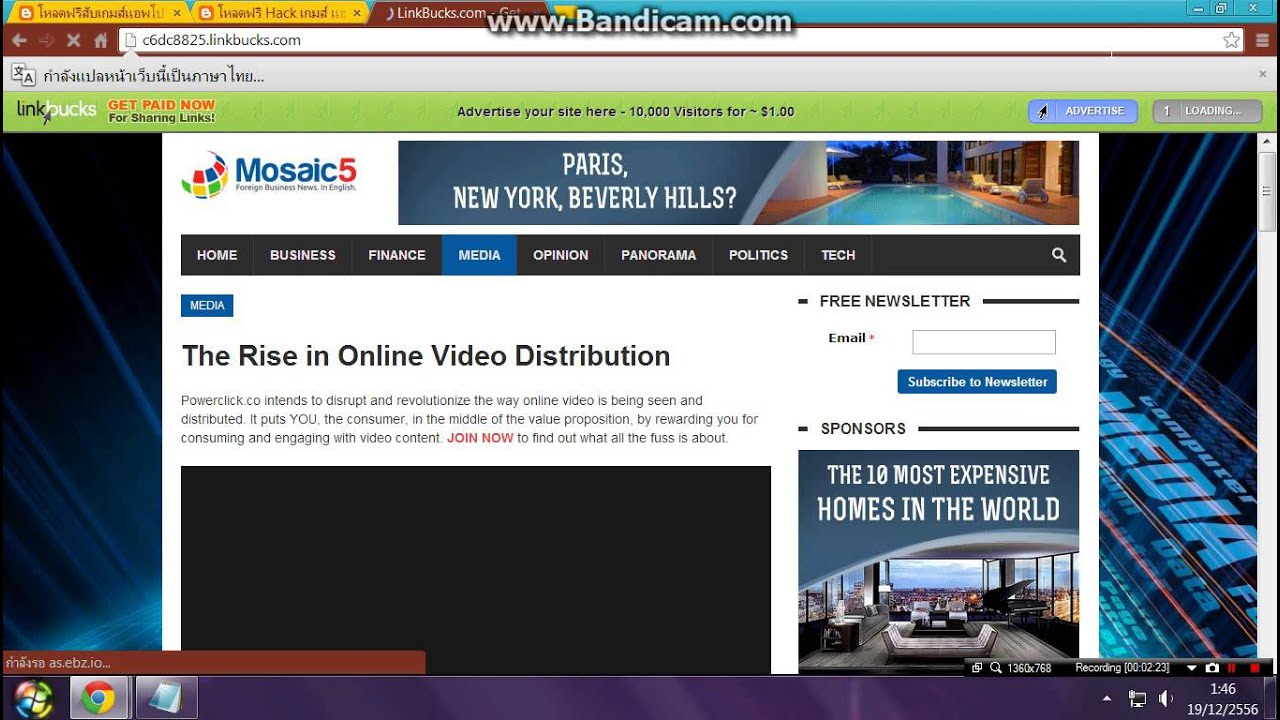Open the 10 Most Expensive Homes ad
The image size is (1280, 720).
[x=938, y=561]
